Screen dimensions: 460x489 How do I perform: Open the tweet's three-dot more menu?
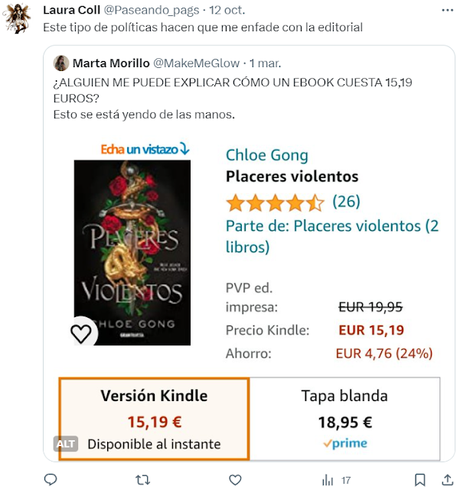447,10
